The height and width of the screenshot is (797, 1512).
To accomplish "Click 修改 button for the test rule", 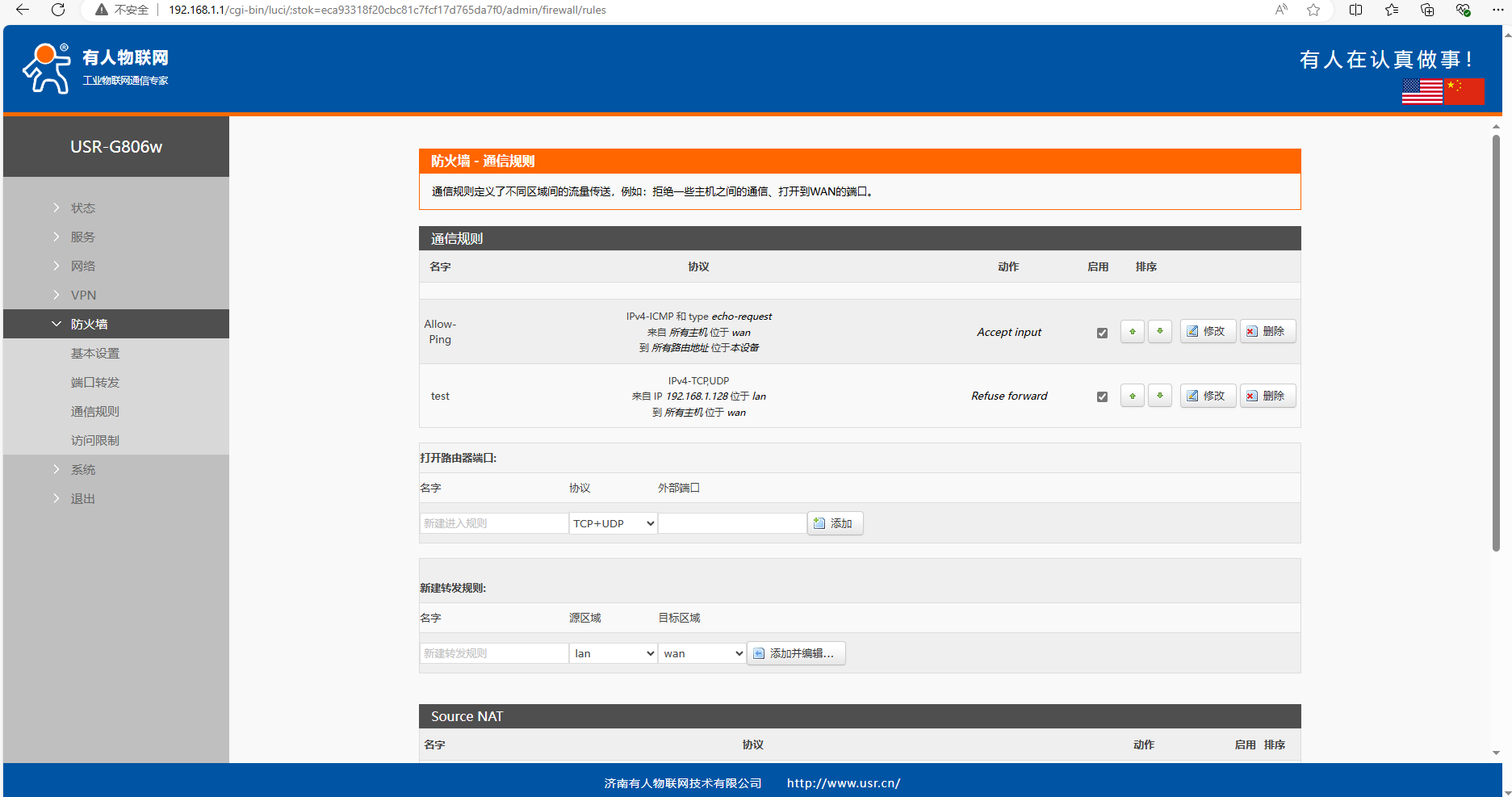I will (x=1207, y=396).
